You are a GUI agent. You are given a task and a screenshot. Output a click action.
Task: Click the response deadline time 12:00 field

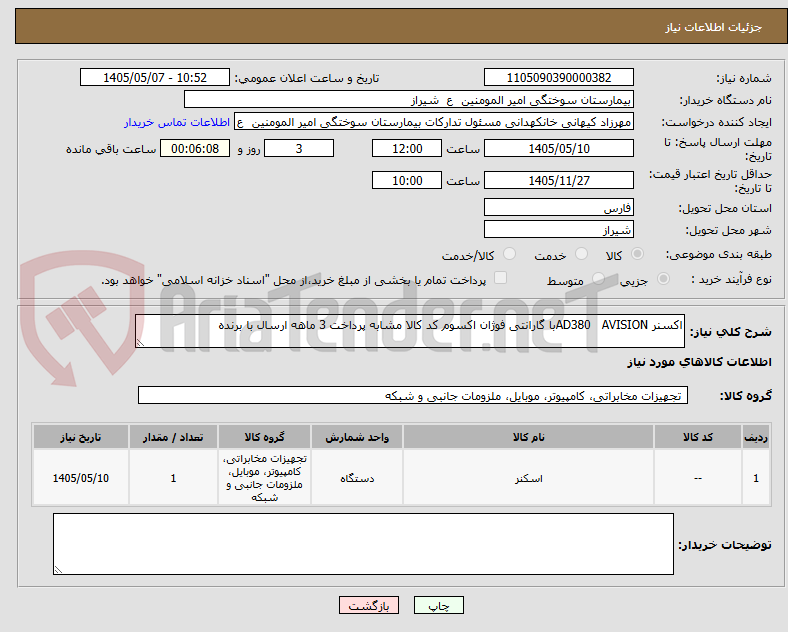click(407, 149)
